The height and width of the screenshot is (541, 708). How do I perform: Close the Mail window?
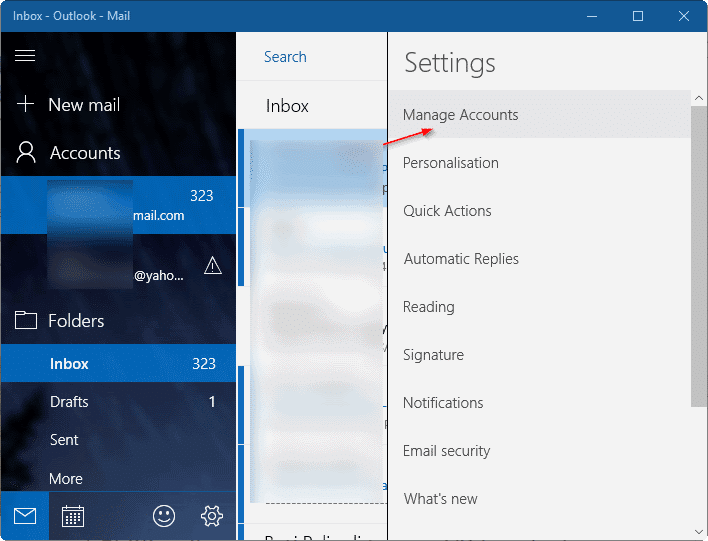684,16
